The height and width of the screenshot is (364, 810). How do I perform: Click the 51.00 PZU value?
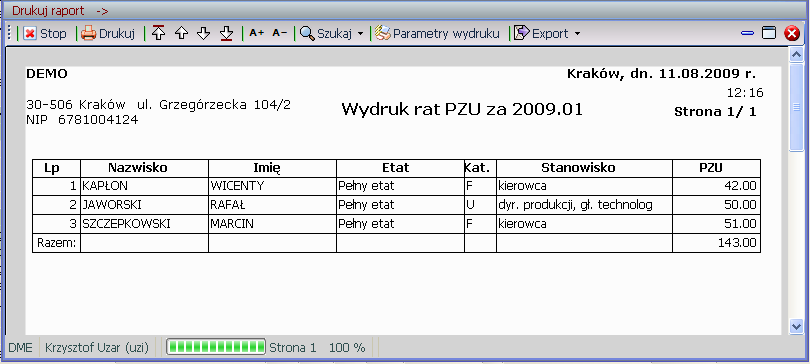(x=740, y=224)
